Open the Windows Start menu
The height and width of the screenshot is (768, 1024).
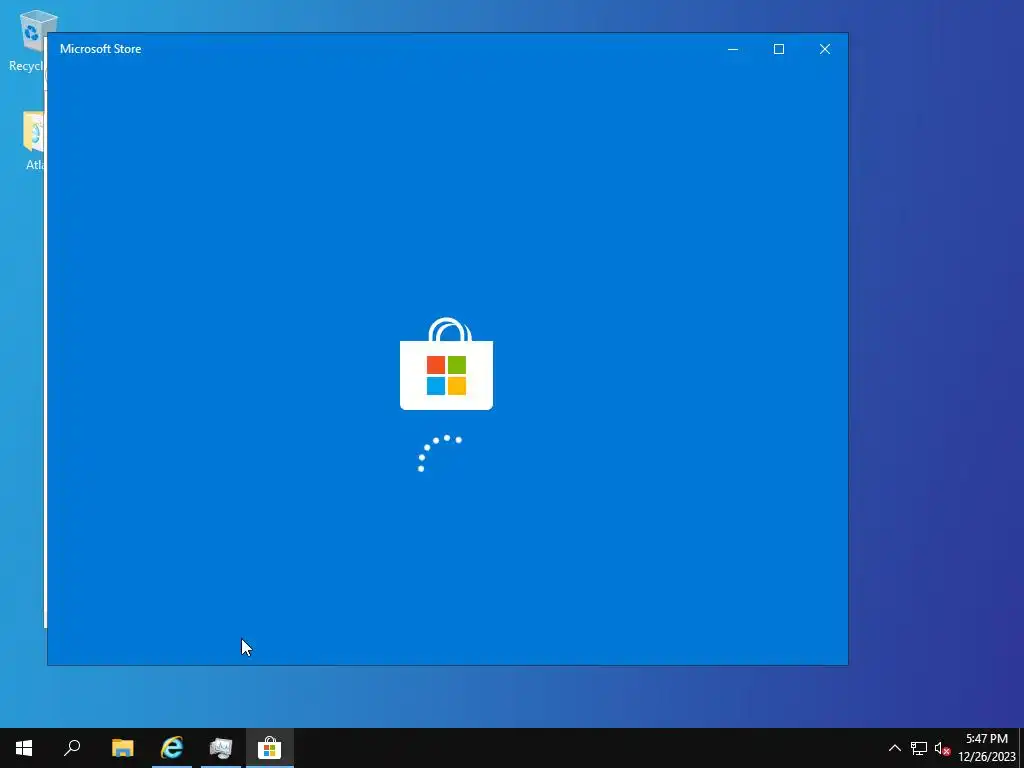tap(24, 748)
